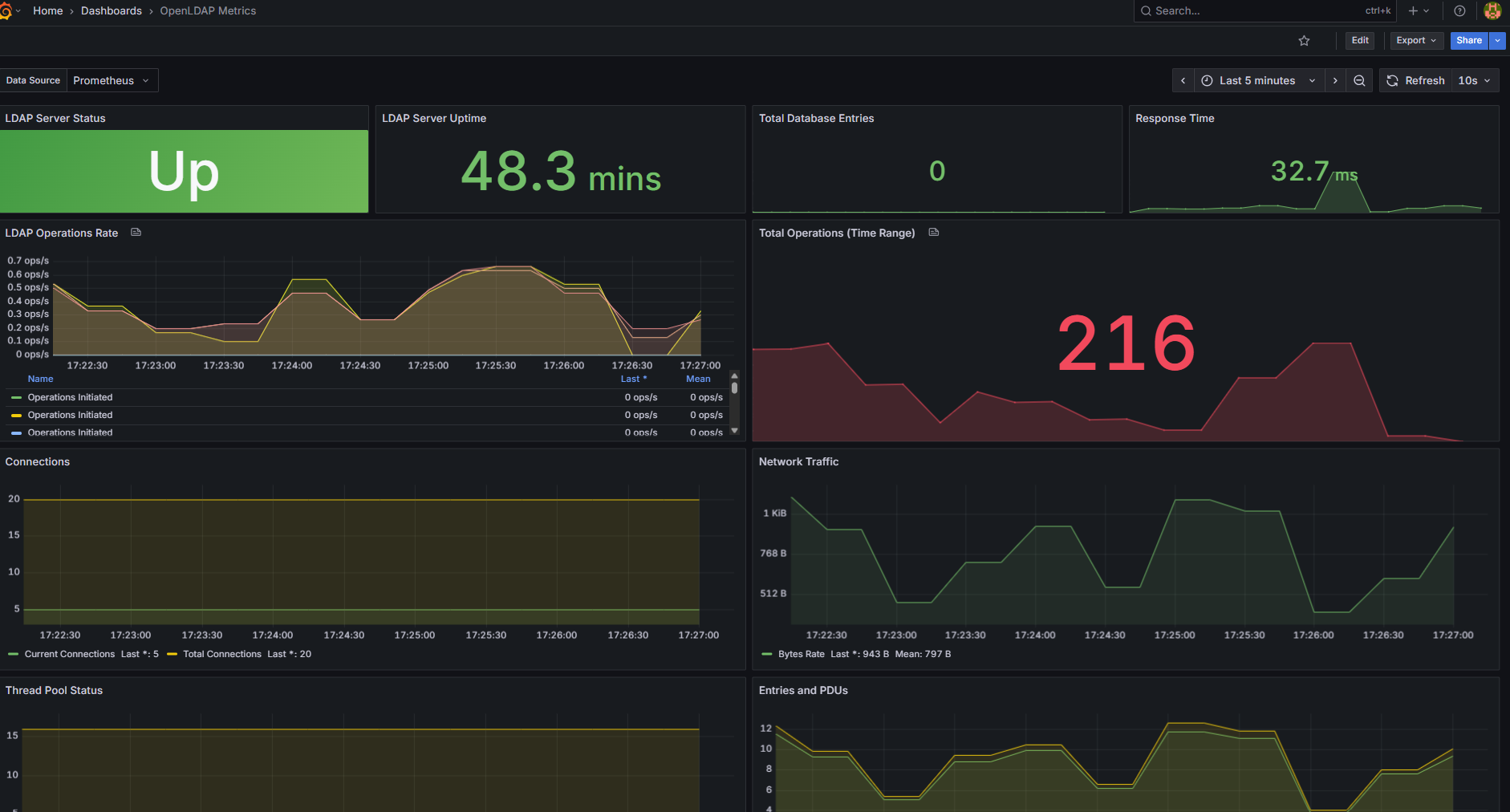Click legend scrollbar down arrow
The width and height of the screenshot is (1510, 812).
tap(734, 431)
